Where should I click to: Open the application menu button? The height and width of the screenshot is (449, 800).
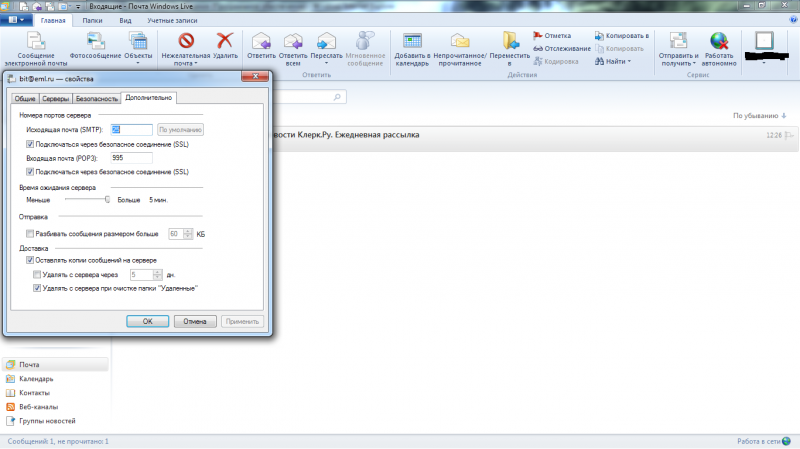pos(16,20)
